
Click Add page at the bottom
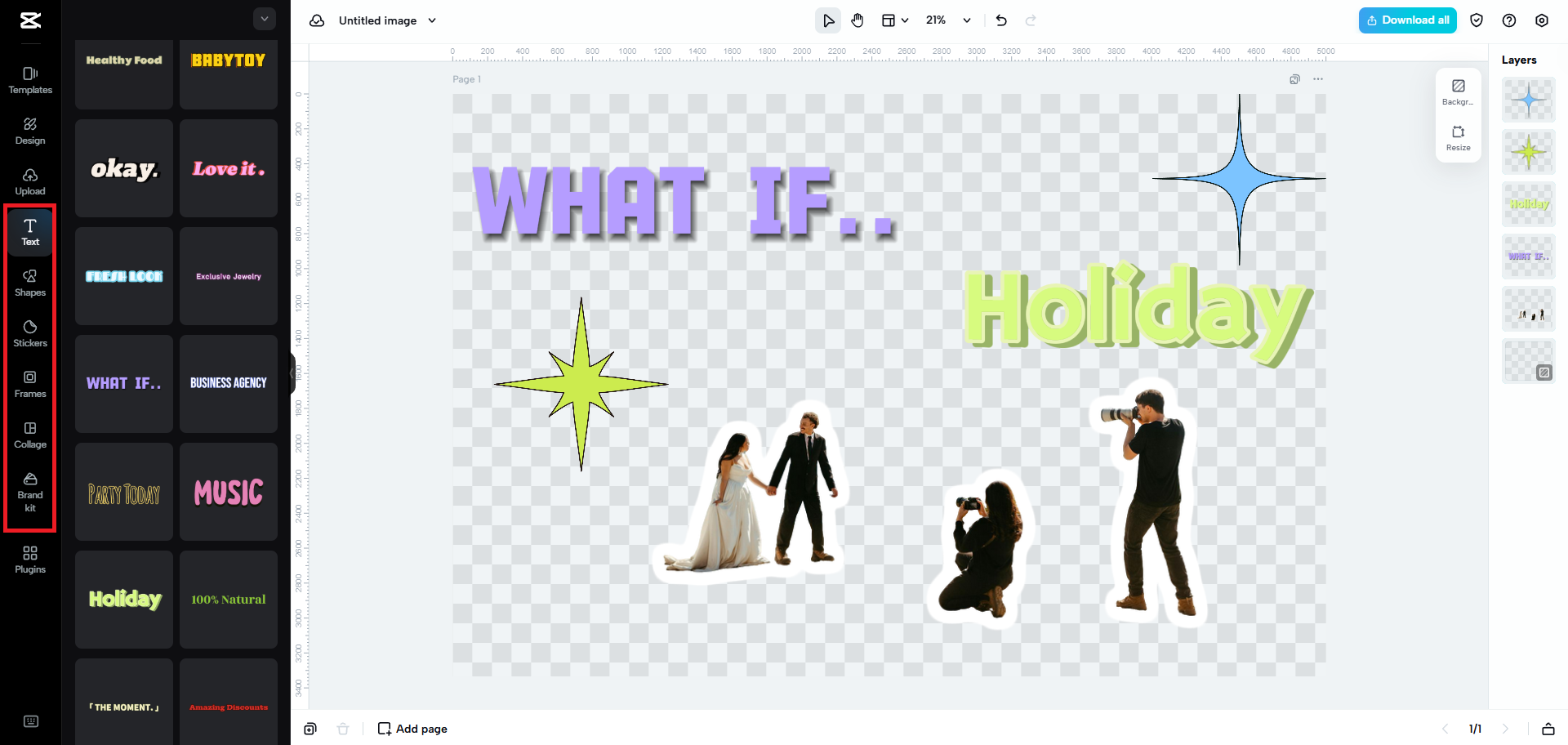point(412,728)
